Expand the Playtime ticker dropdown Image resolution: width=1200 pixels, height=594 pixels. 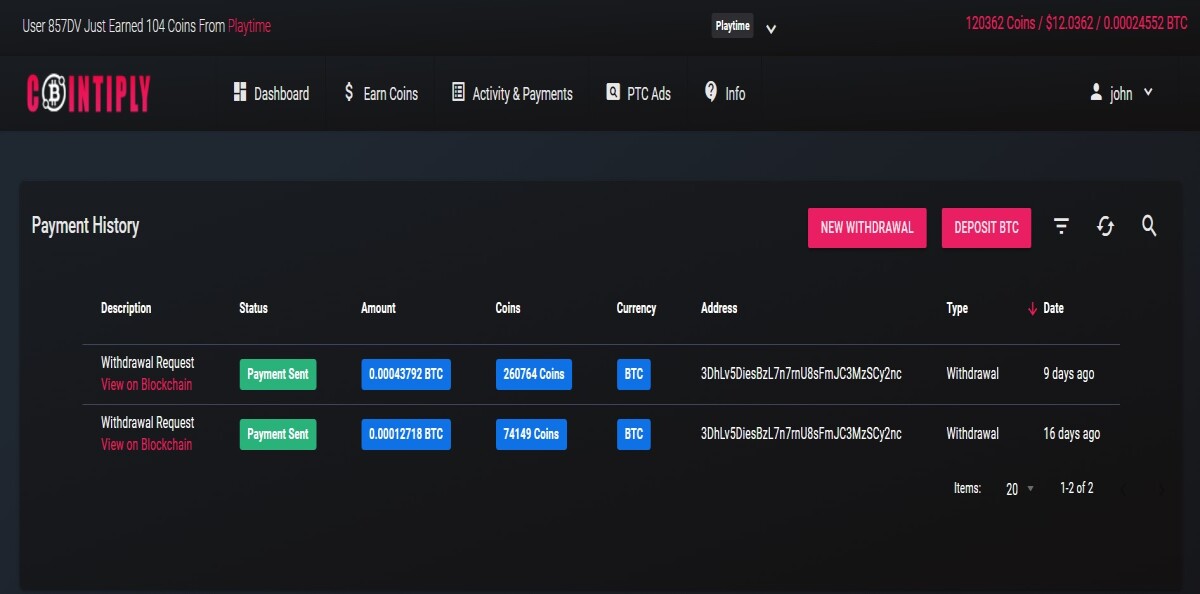point(771,28)
